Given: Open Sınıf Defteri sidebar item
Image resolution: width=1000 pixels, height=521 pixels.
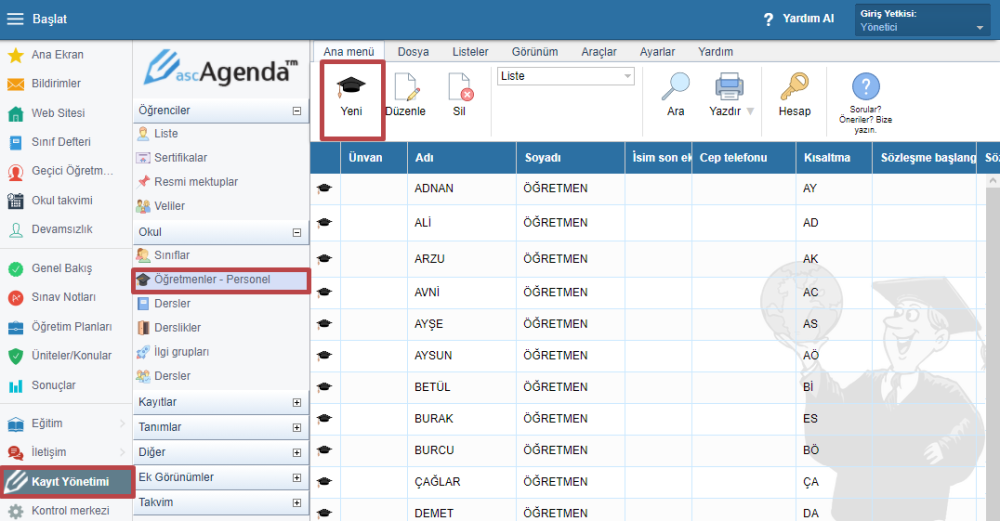Looking at the screenshot, I should tap(61, 142).
